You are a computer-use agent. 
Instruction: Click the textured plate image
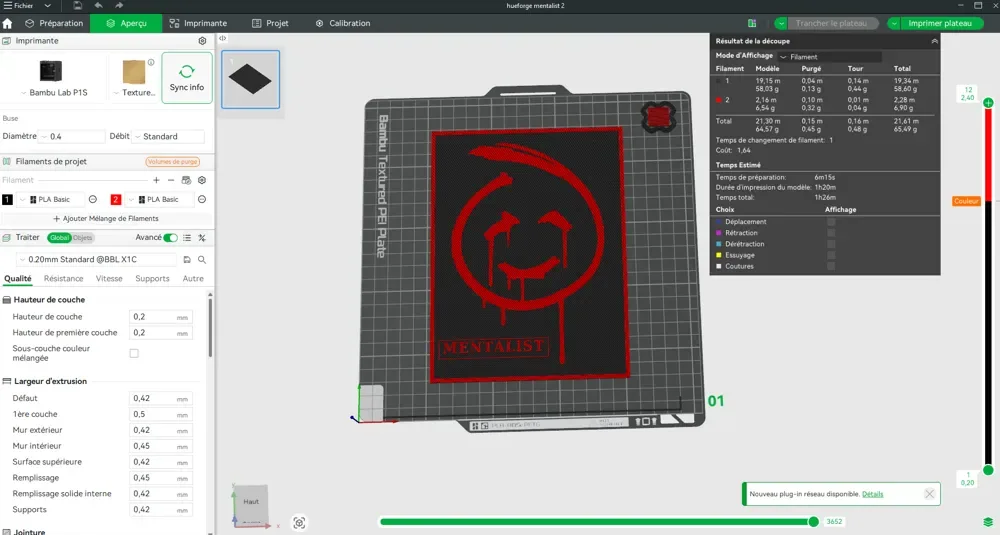pyautogui.click(x=134, y=72)
